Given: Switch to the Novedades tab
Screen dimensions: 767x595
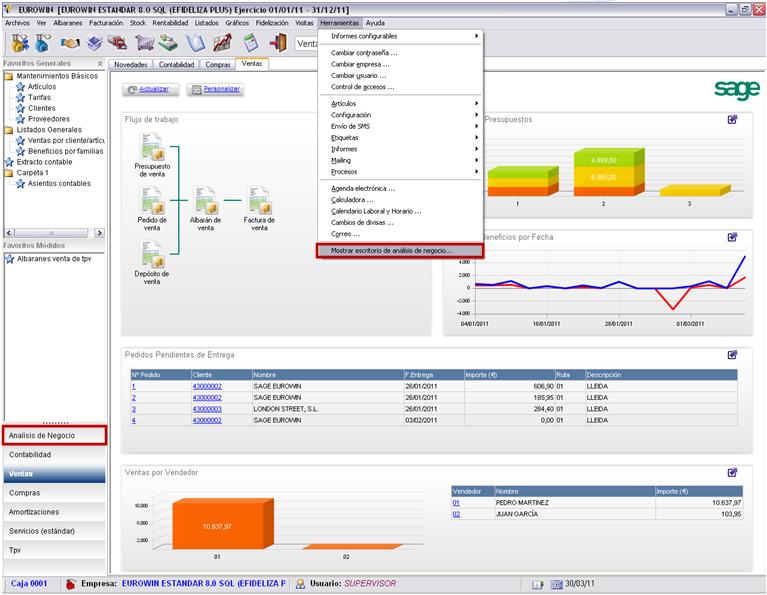Looking at the screenshot, I should coord(131,65).
